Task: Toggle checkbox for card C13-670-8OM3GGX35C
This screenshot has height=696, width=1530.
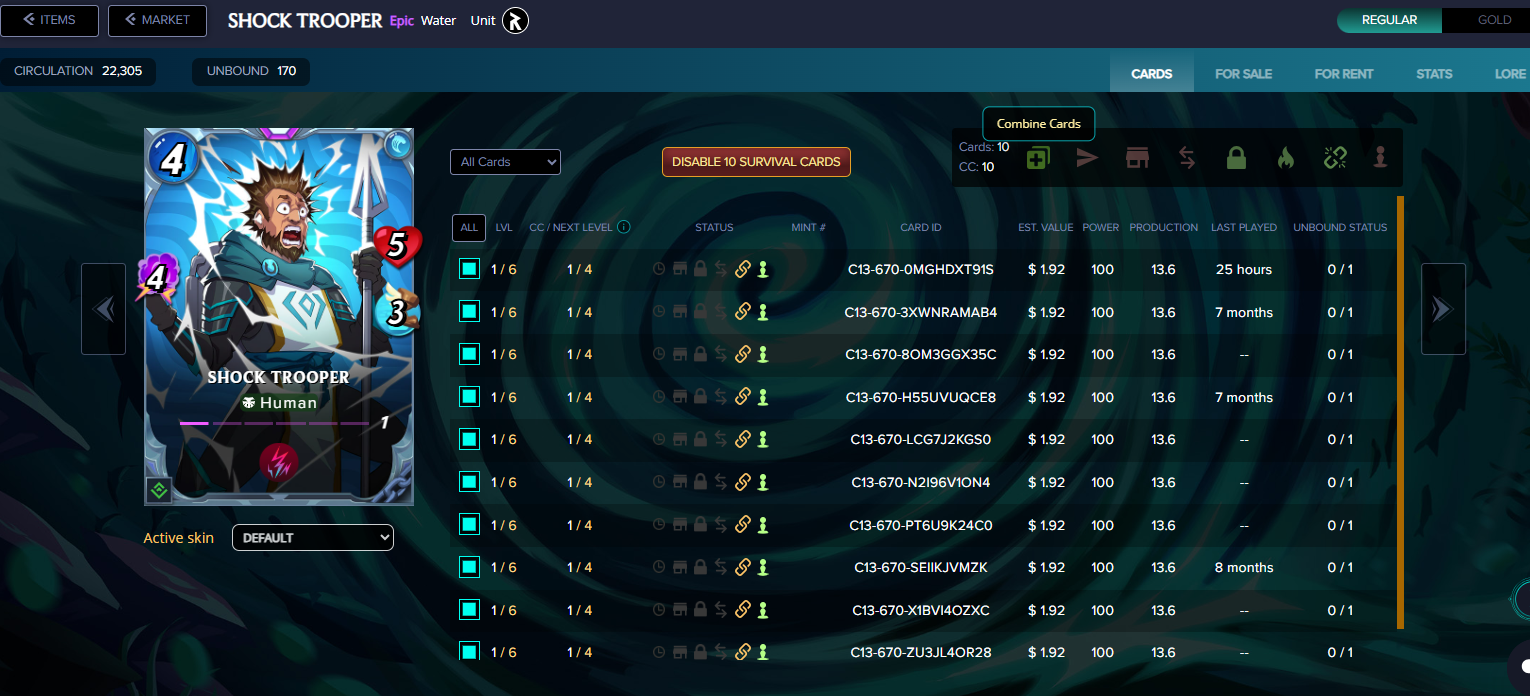Action: point(470,354)
